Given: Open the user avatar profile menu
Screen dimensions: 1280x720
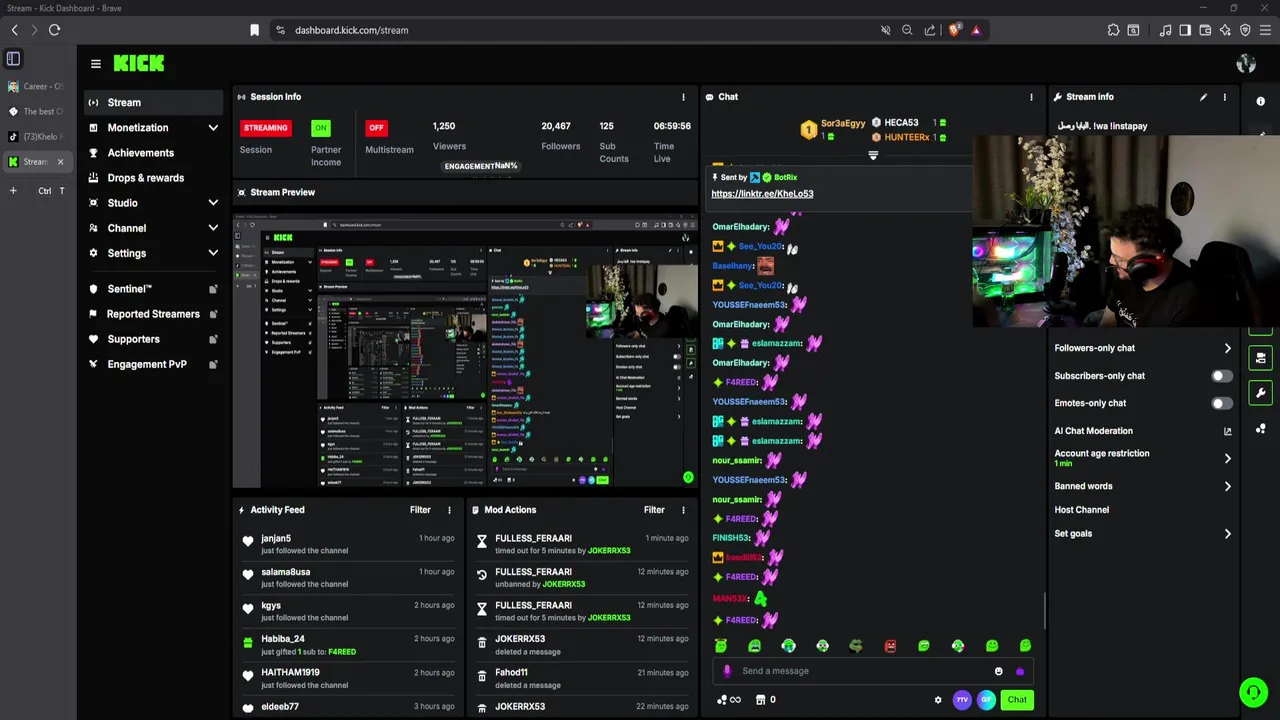Looking at the screenshot, I should tap(1246, 64).
